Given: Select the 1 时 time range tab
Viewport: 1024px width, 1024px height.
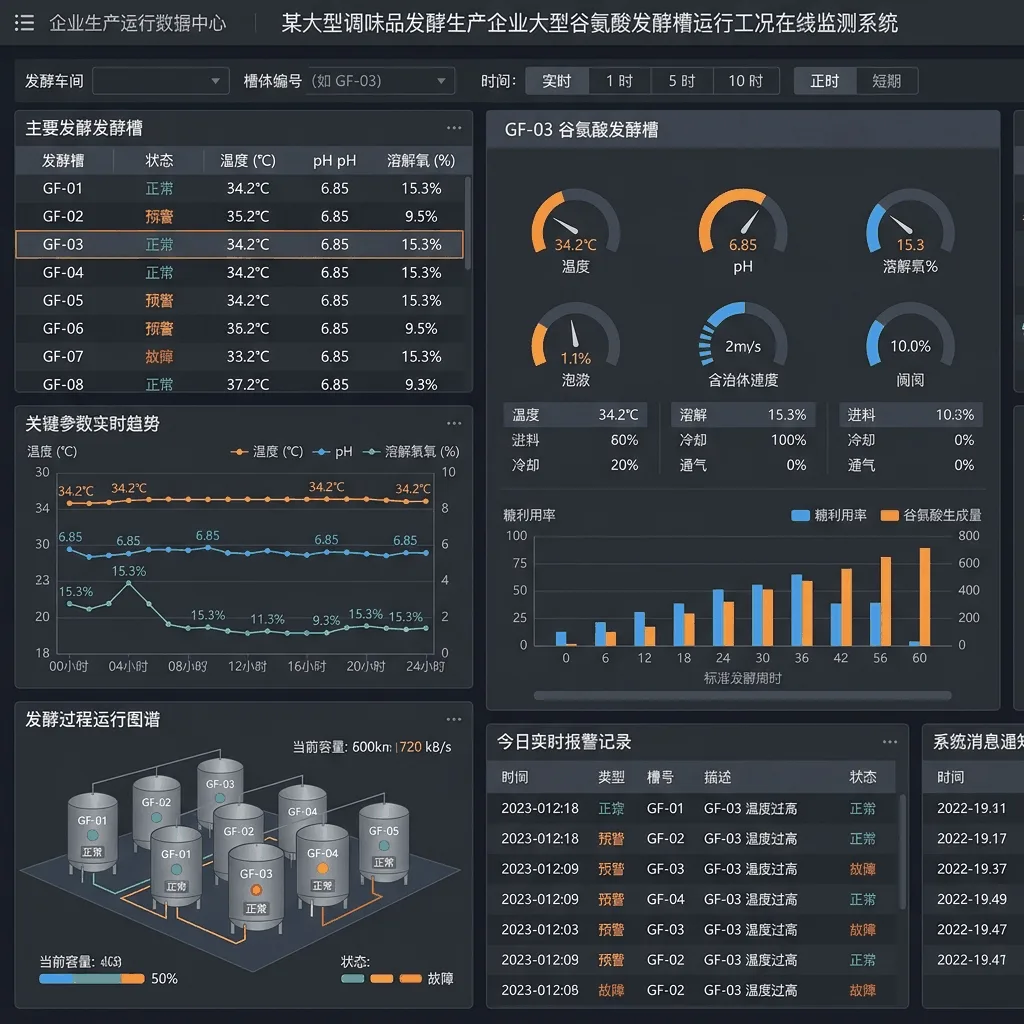Looking at the screenshot, I should coord(619,81).
